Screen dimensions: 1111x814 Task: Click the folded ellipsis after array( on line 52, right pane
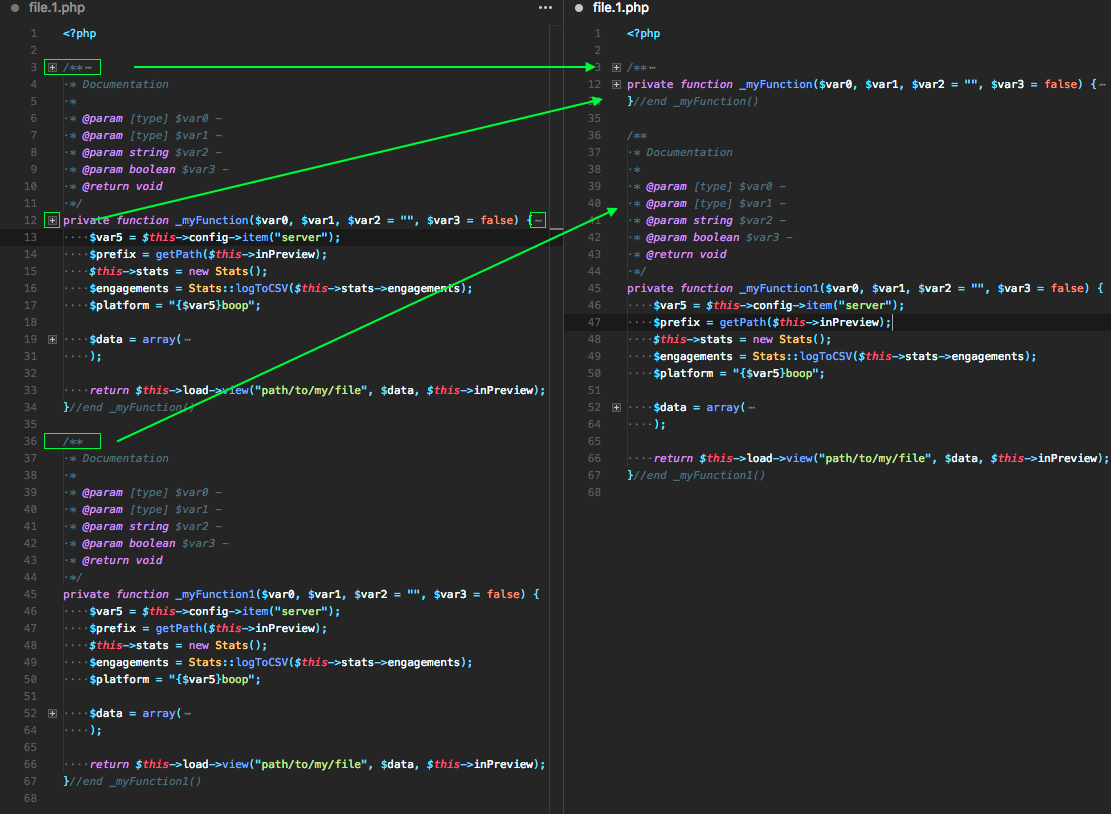752,407
